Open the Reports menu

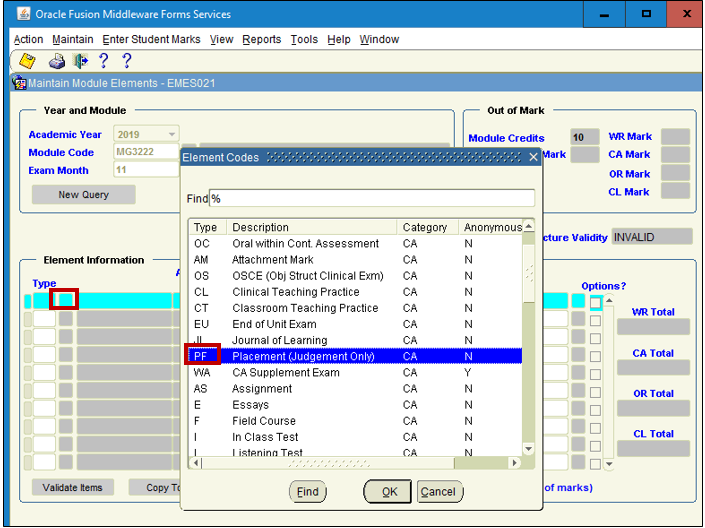[261, 40]
